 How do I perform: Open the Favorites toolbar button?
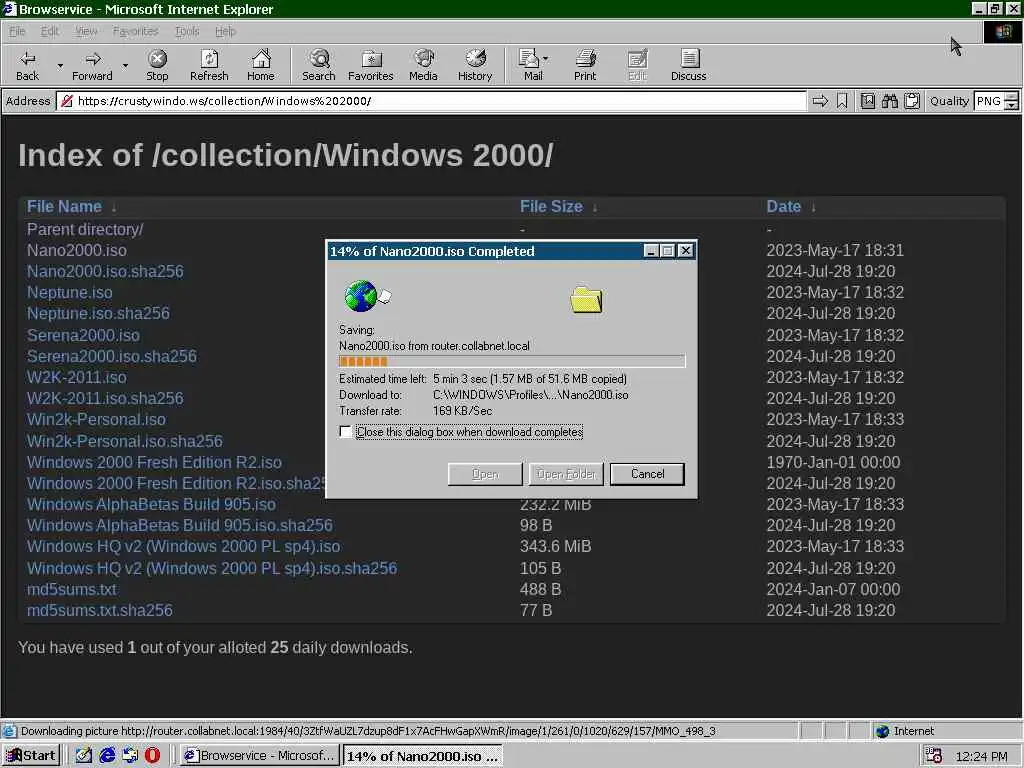pyautogui.click(x=371, y=65)
